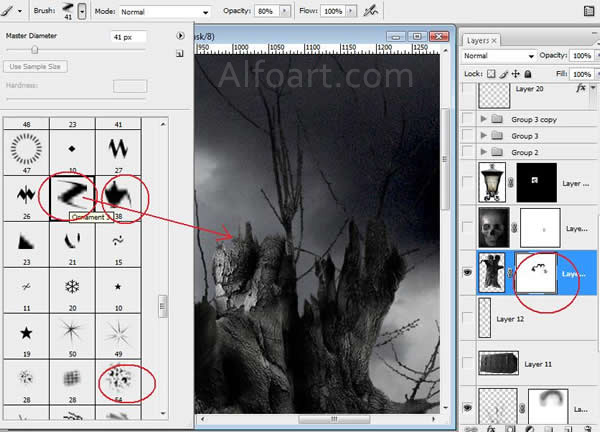The image size is (600, 432).
Task: Pick the scattered spatter brush labeled 64
Action: 118,378
